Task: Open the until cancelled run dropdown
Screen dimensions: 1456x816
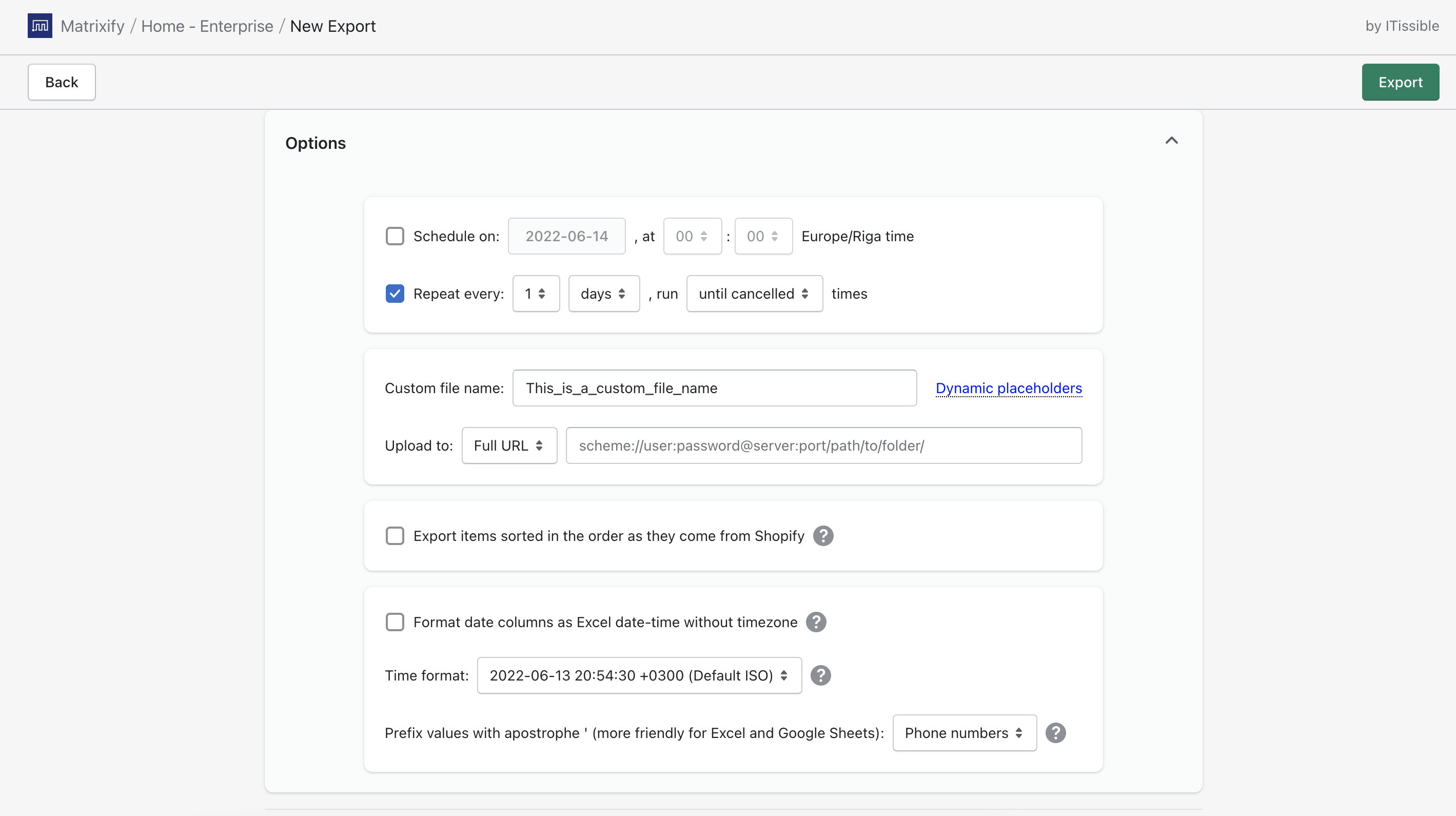Action: click(754, 294)
